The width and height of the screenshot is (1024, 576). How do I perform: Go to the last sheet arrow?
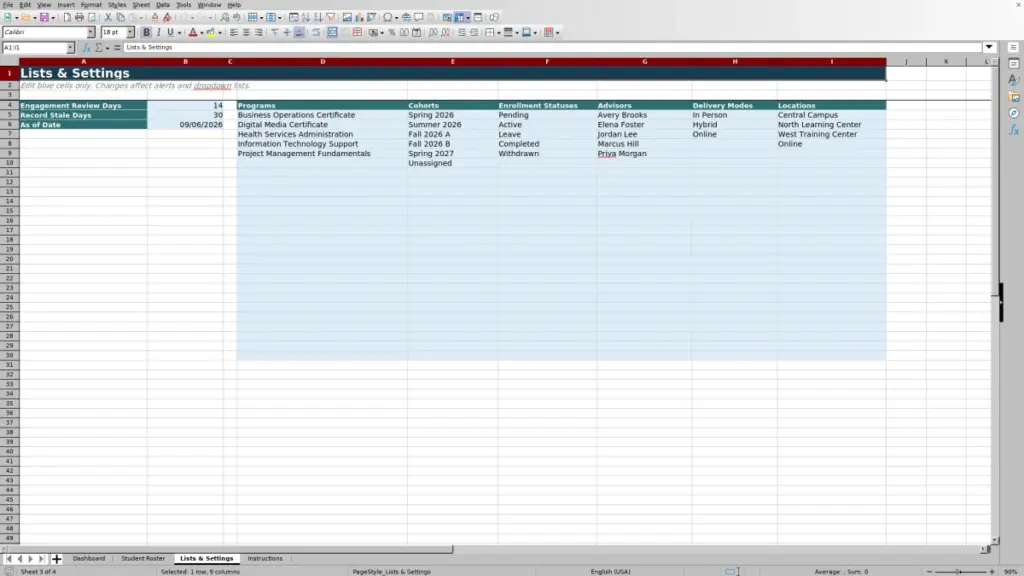42,559
